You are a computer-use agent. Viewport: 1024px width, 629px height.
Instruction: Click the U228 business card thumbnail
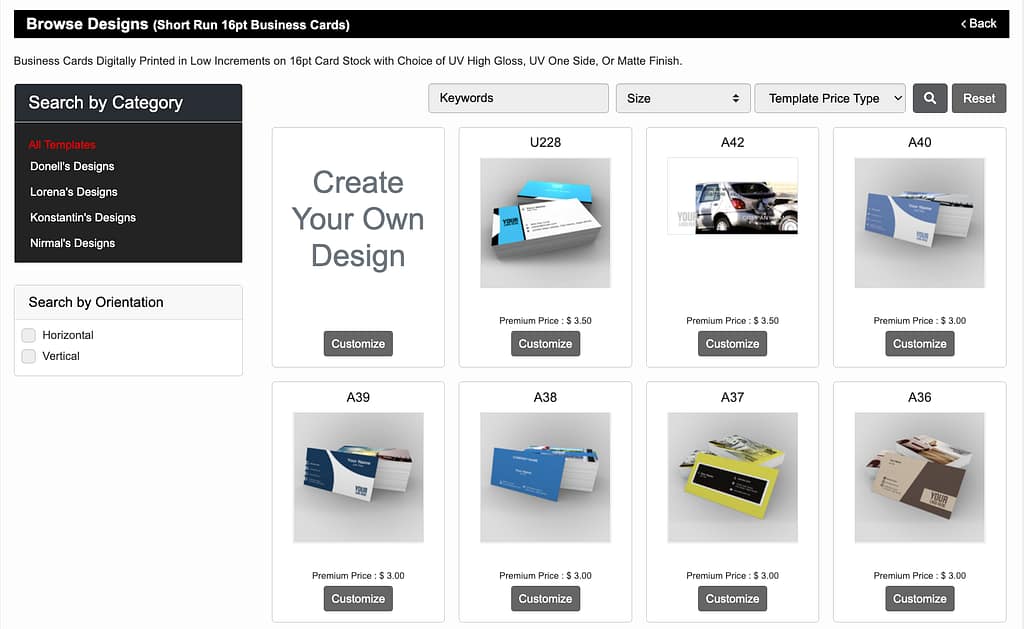pos(545,223)
